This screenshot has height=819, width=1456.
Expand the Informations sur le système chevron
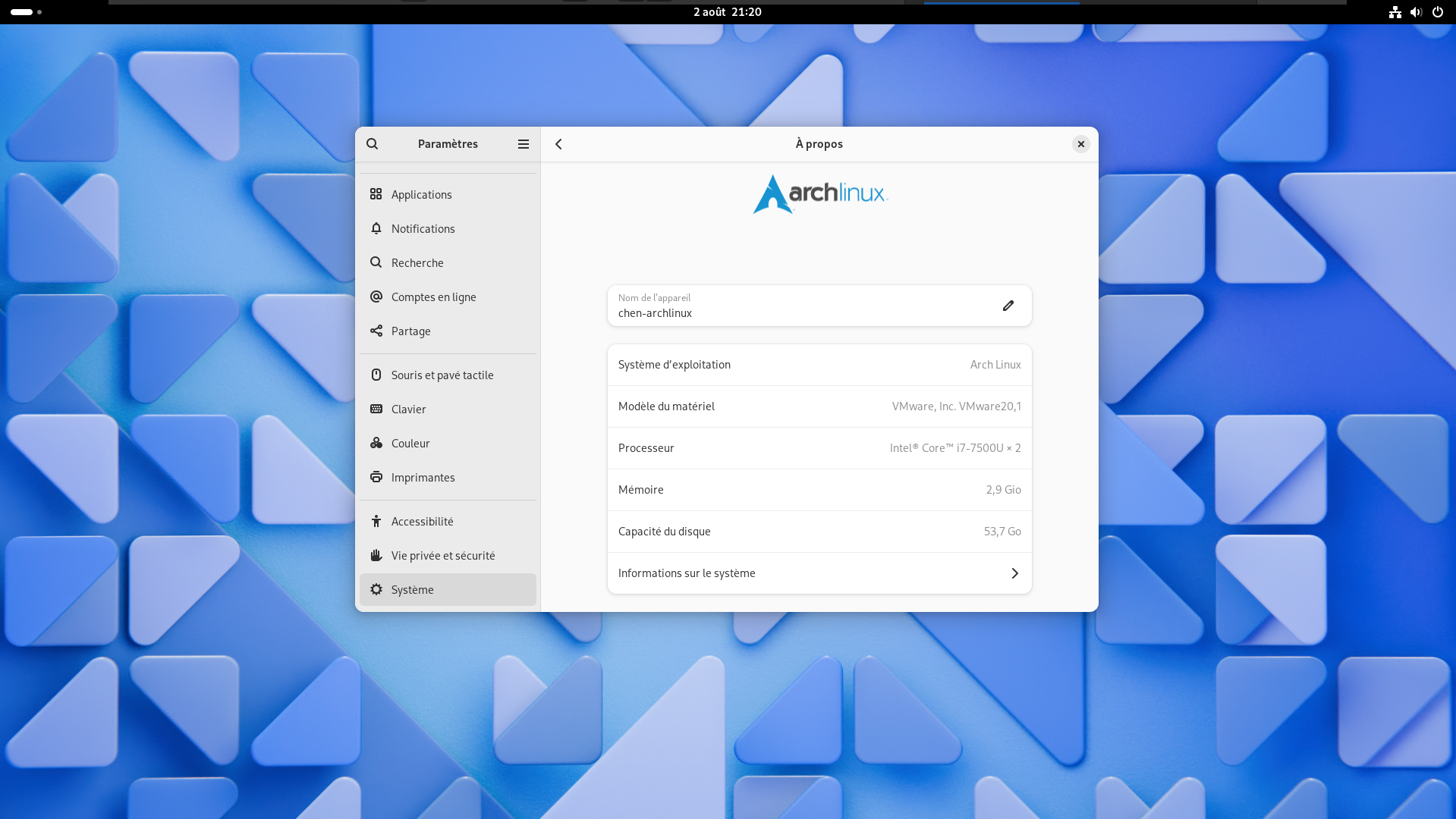(1014, 573)
